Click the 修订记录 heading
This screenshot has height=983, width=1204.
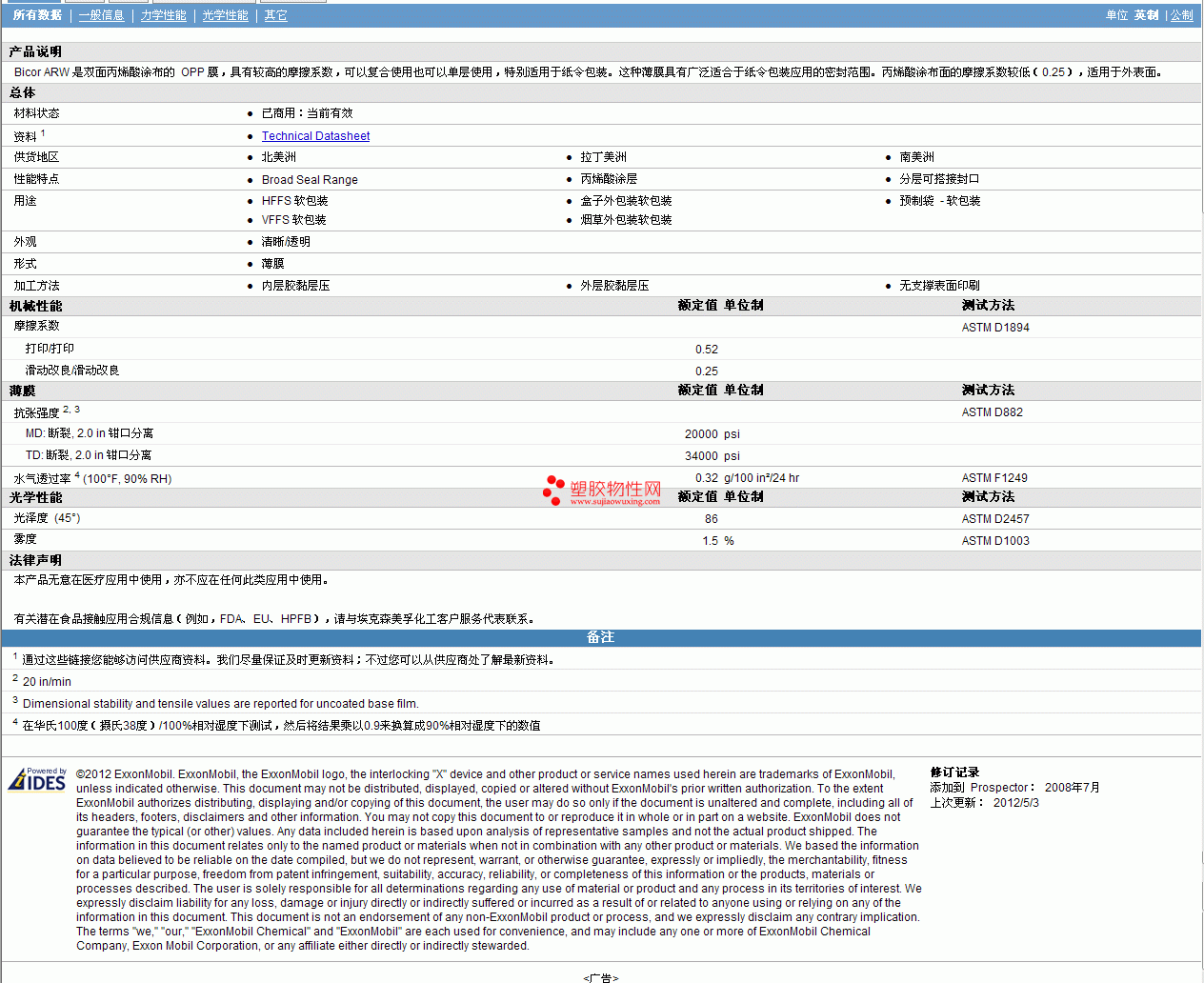tap(954, 772)
